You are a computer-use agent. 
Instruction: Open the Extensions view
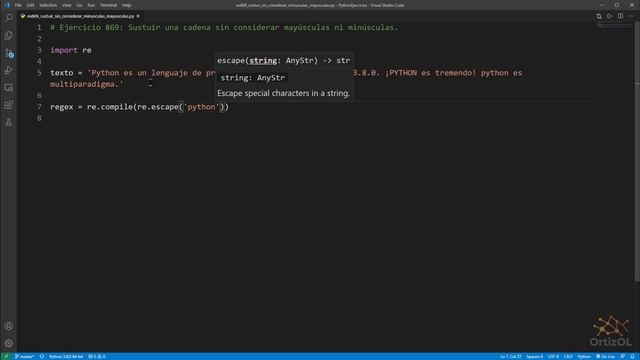click(x=9, y=105)
